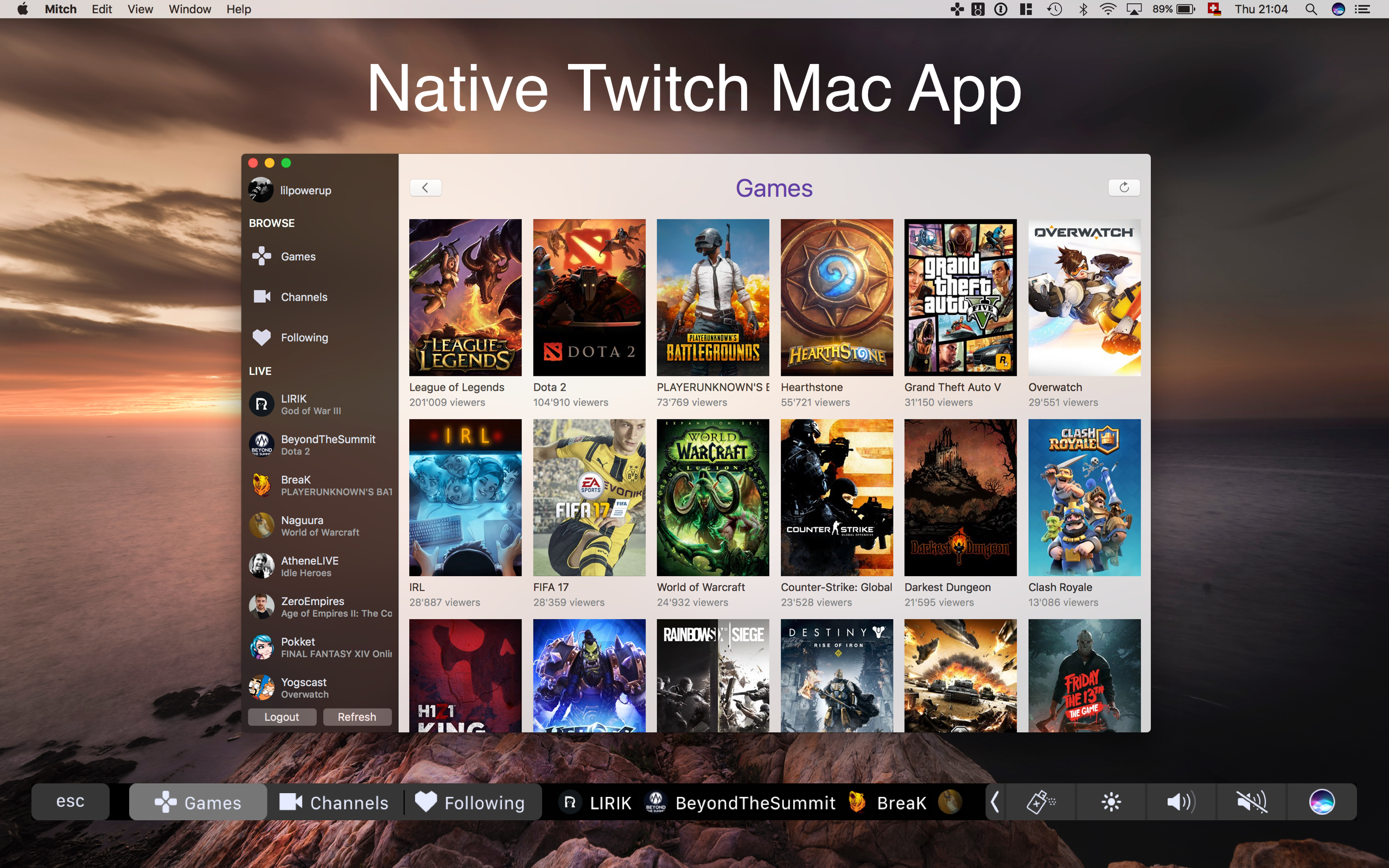Viewport: 1389px width, 868px height.
Task: Toggle the volume control on the Touch Bar
Action: click(x=1181, y=802)
